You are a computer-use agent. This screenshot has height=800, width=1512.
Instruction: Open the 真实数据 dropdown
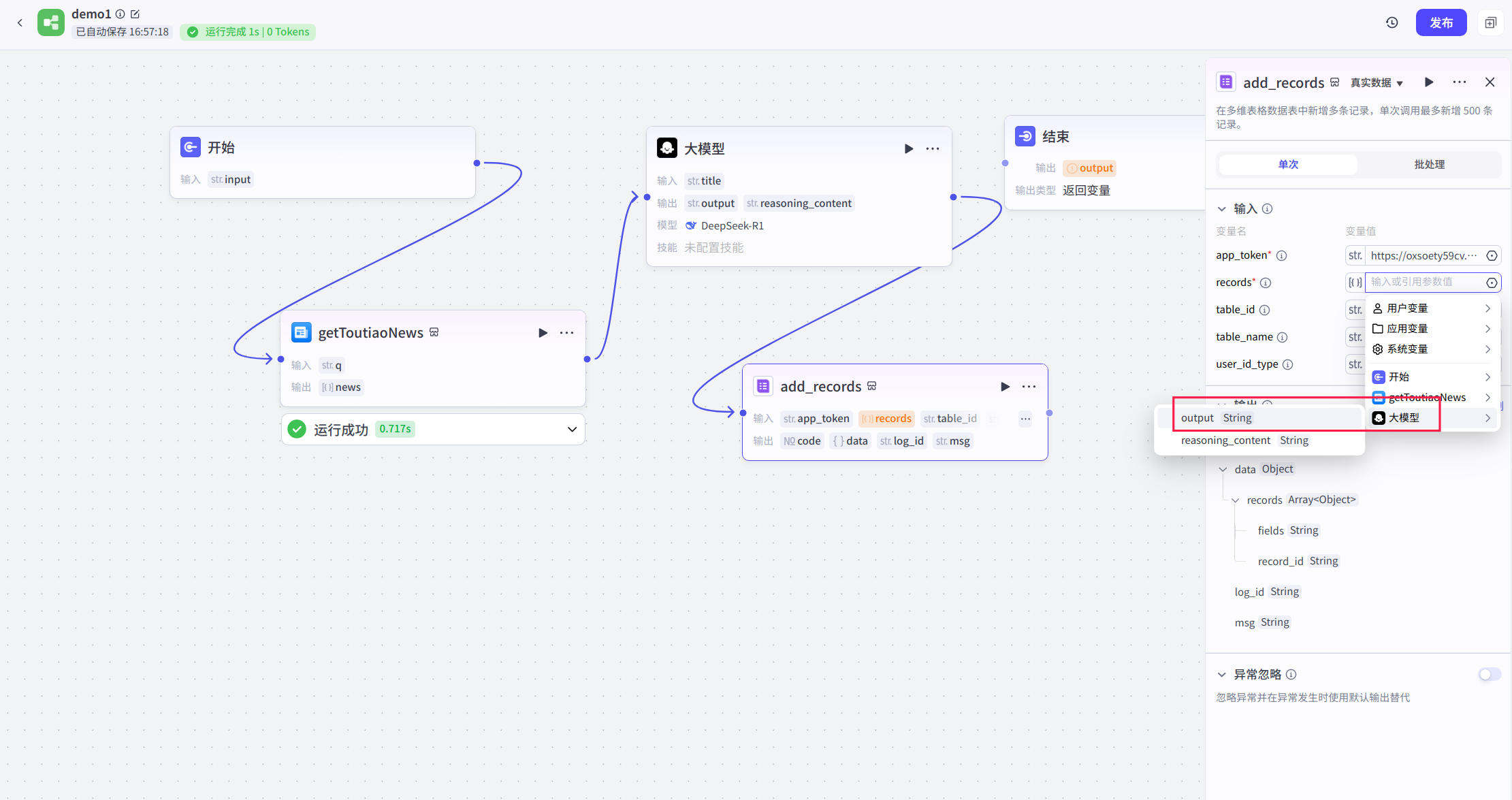pos(1377,83)
